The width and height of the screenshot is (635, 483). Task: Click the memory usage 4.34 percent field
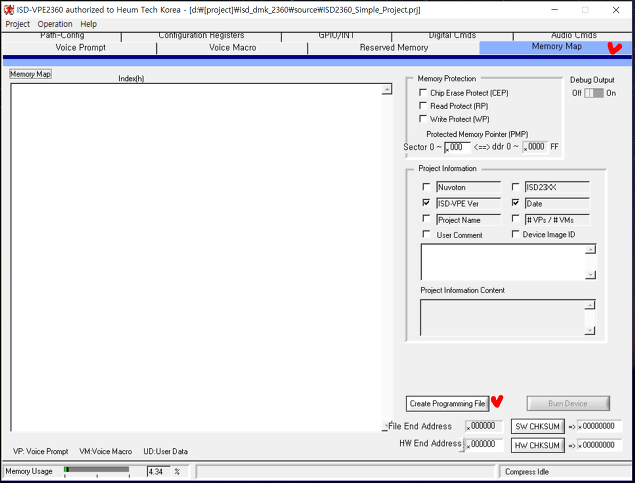pyautogui.click(x=158, y=472)
